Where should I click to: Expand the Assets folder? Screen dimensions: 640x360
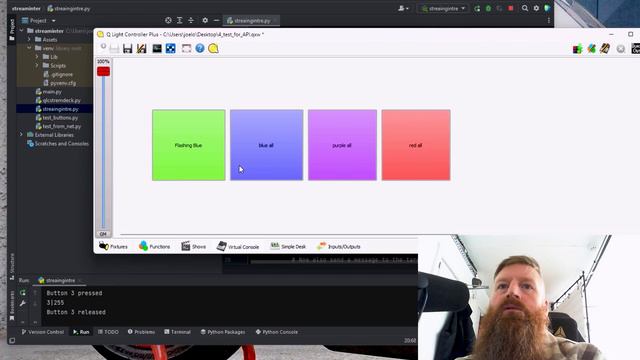point(29,40)
